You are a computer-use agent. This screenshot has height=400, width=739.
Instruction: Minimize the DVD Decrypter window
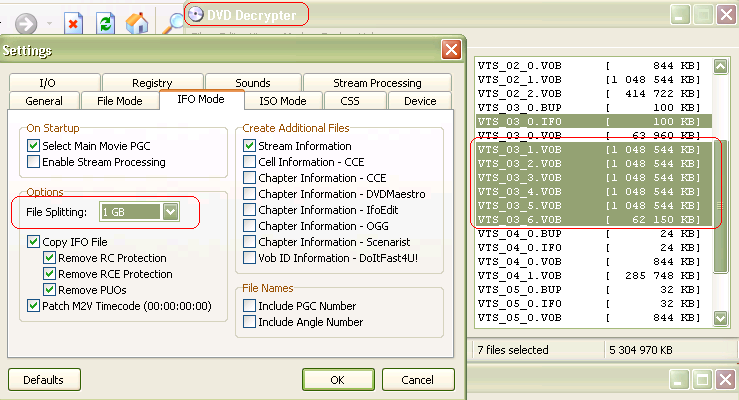tap(680, 15)
